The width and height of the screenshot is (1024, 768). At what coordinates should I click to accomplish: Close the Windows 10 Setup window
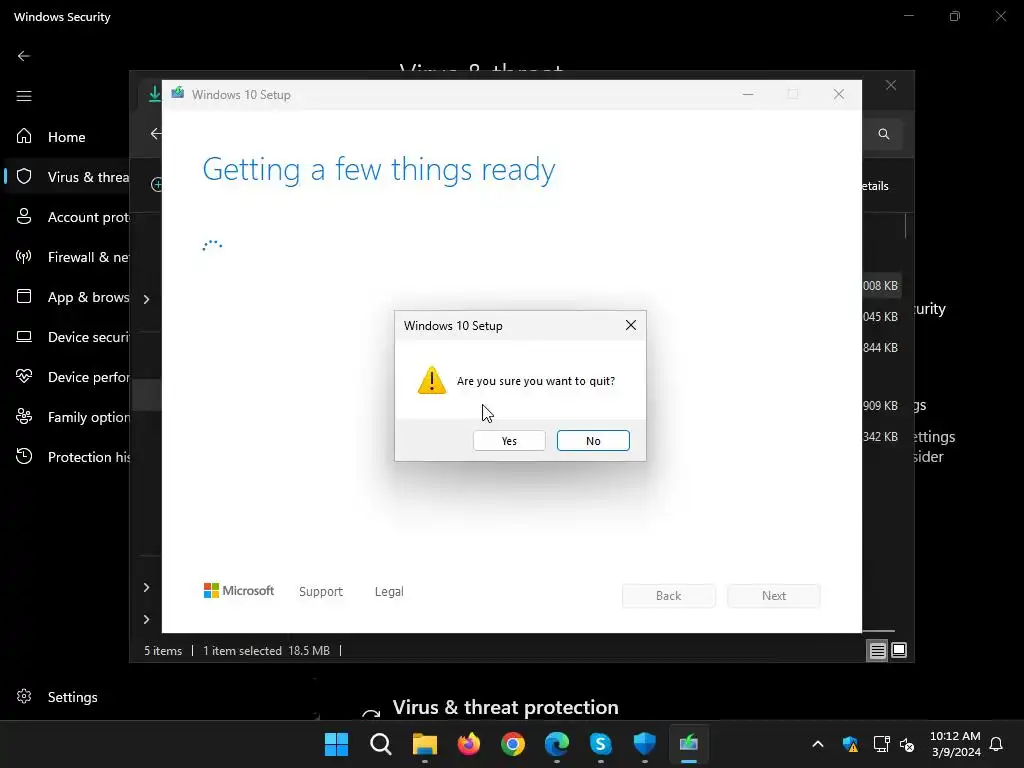(839, 95)
